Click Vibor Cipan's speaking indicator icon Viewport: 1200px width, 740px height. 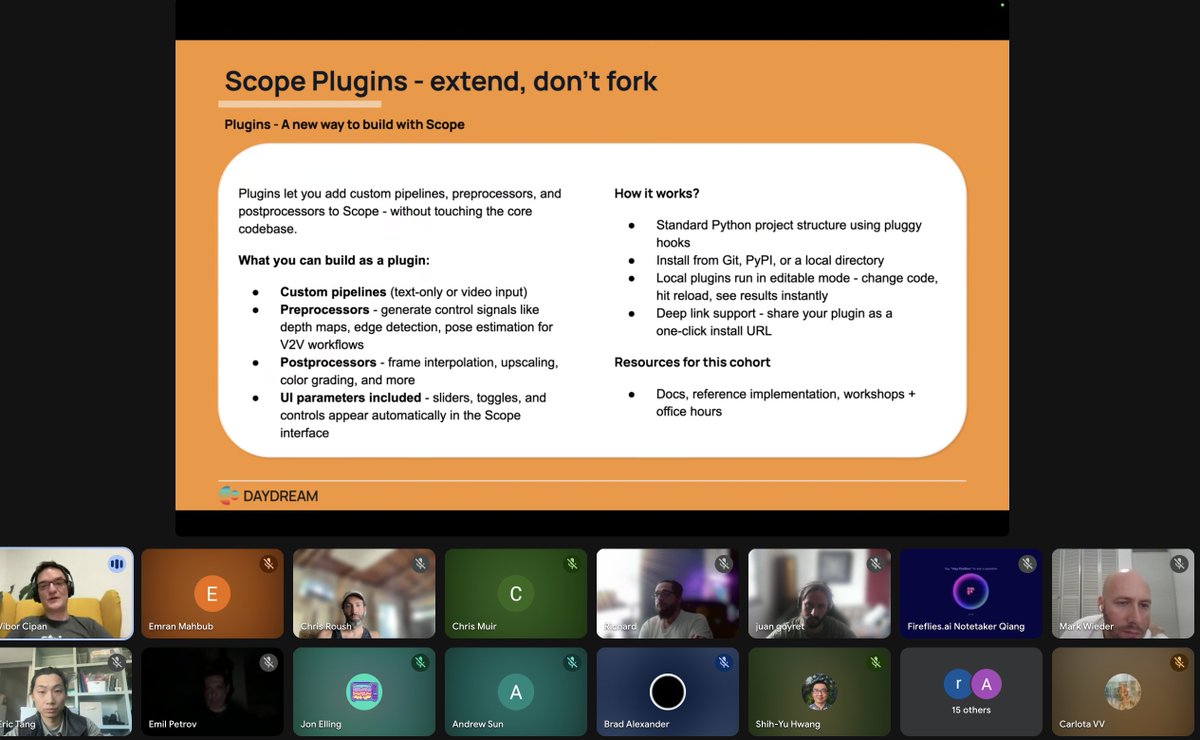tap(116, 564)
